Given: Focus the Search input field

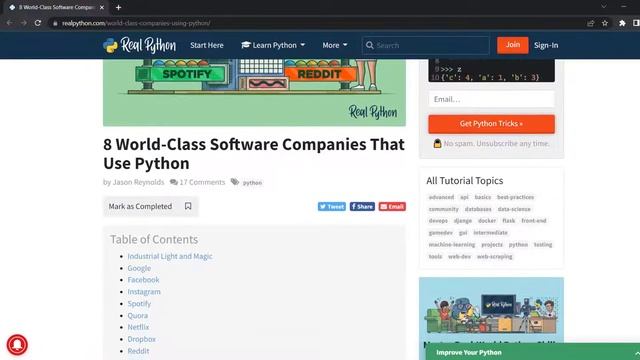Looking at the screenshot, I should pyautogui.click(x=426, y=45).
